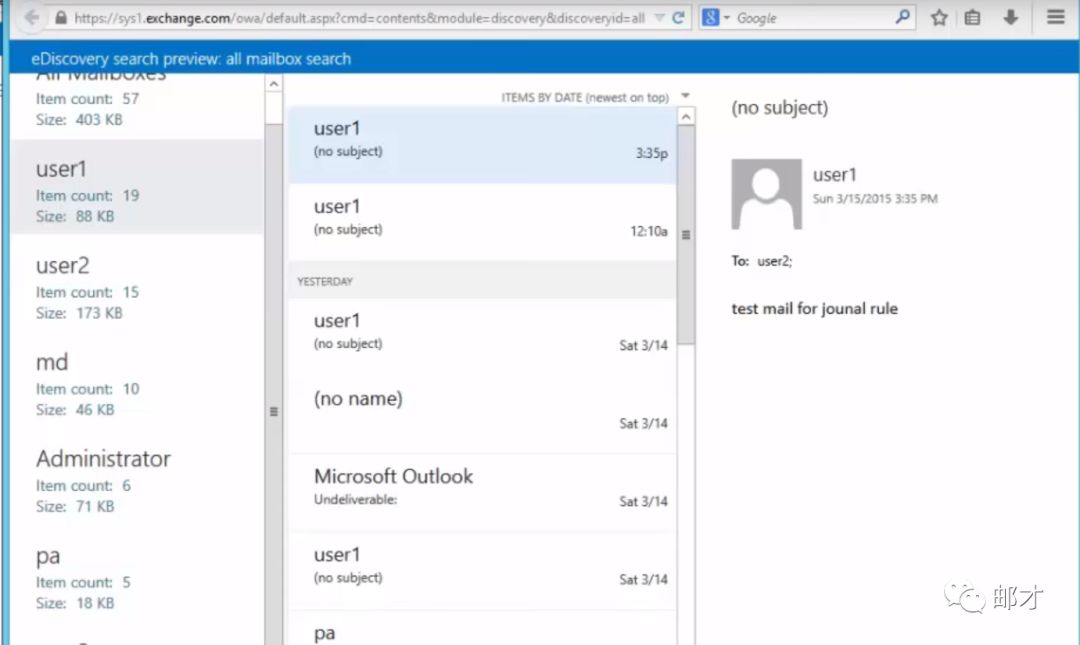Click the bookmark star icon
1080x645 pixels.
pos(939,18)
